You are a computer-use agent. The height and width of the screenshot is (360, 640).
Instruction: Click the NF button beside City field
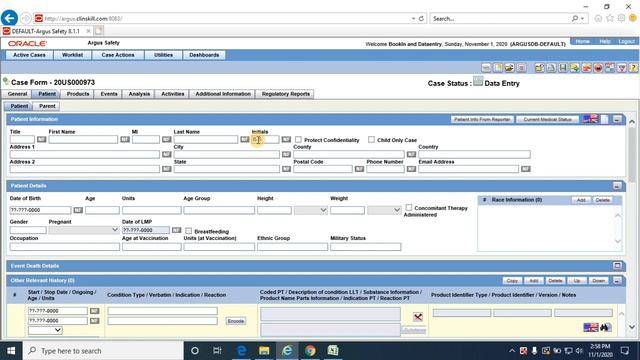point(286,154)
